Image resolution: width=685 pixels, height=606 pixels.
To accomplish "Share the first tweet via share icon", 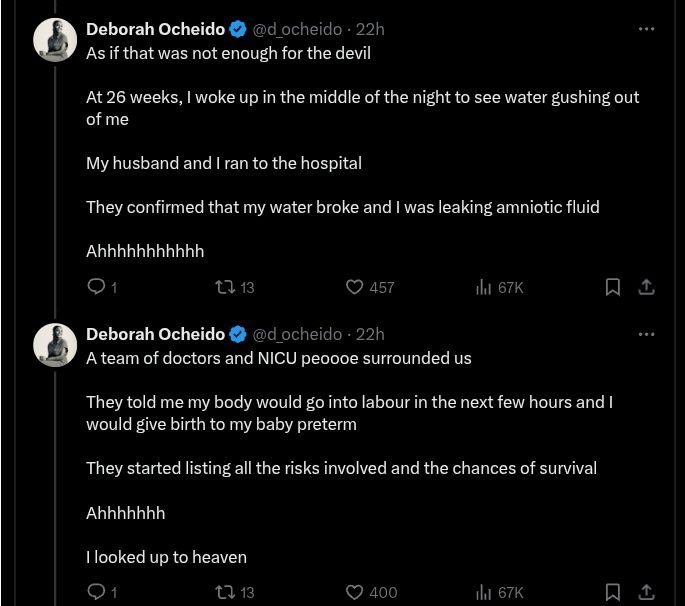I will click(x=647, y=287).
